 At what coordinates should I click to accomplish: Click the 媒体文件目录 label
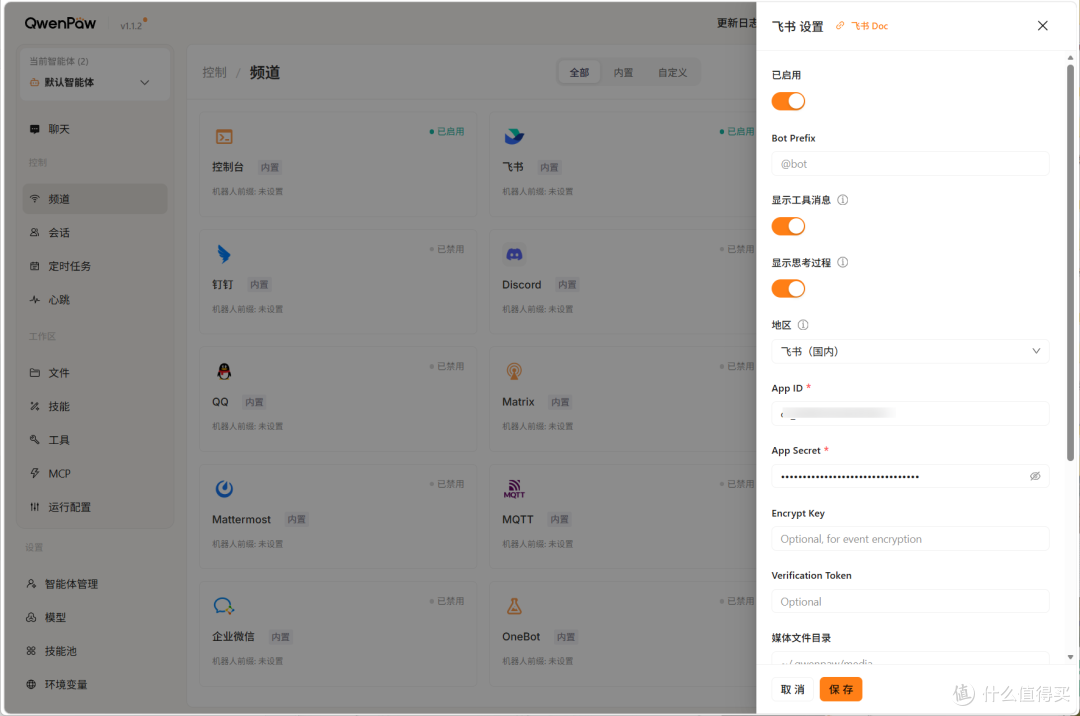tap(801, 638)
